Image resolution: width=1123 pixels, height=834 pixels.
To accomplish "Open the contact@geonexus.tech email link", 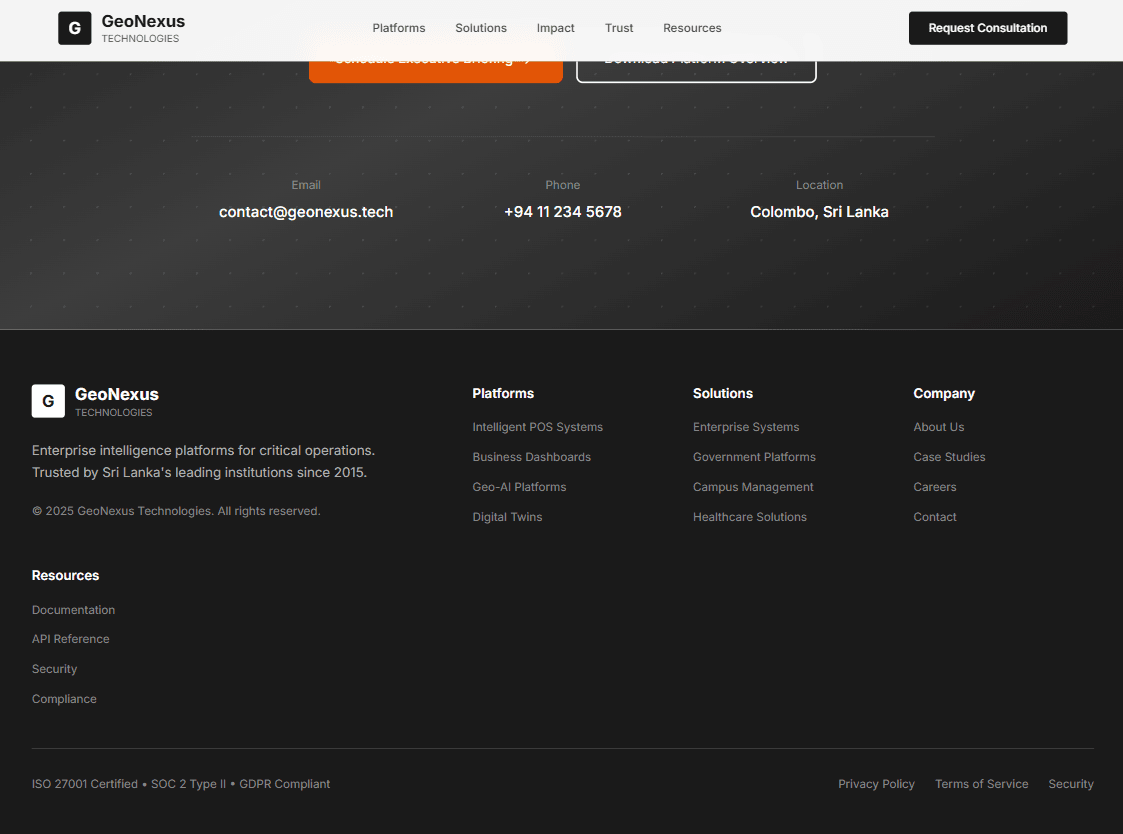I will [x=306, y=211].
